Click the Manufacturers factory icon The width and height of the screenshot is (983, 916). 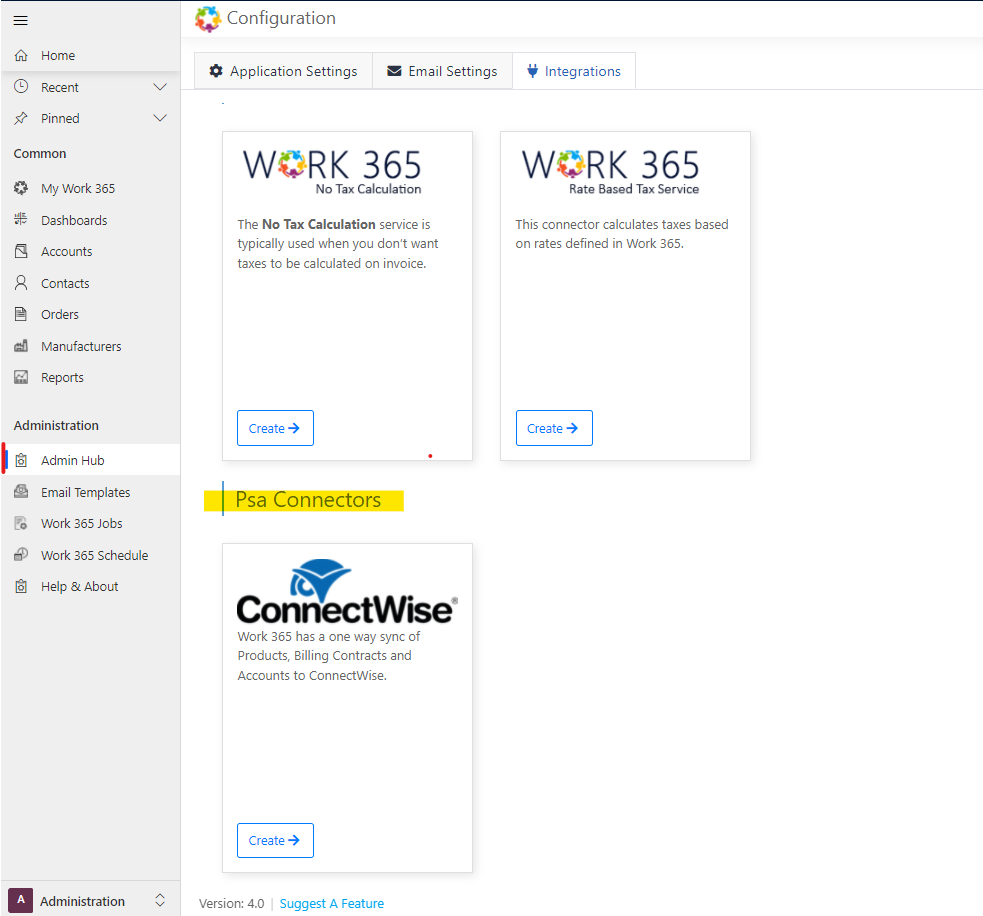pyautogui.click(x=21, y=345)
